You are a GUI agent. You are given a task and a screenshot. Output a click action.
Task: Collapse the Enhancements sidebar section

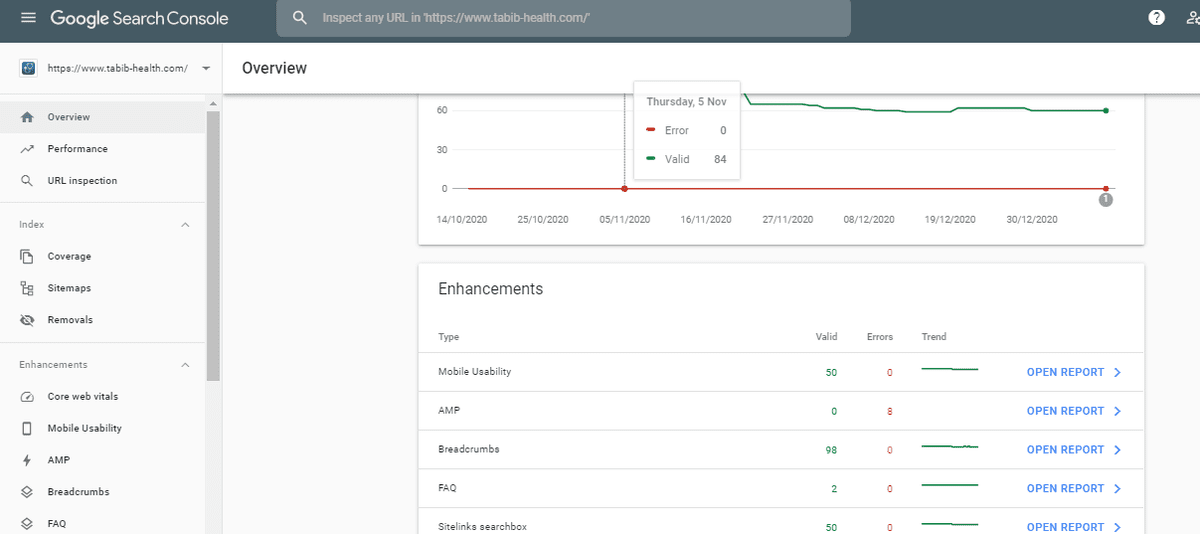185,365
